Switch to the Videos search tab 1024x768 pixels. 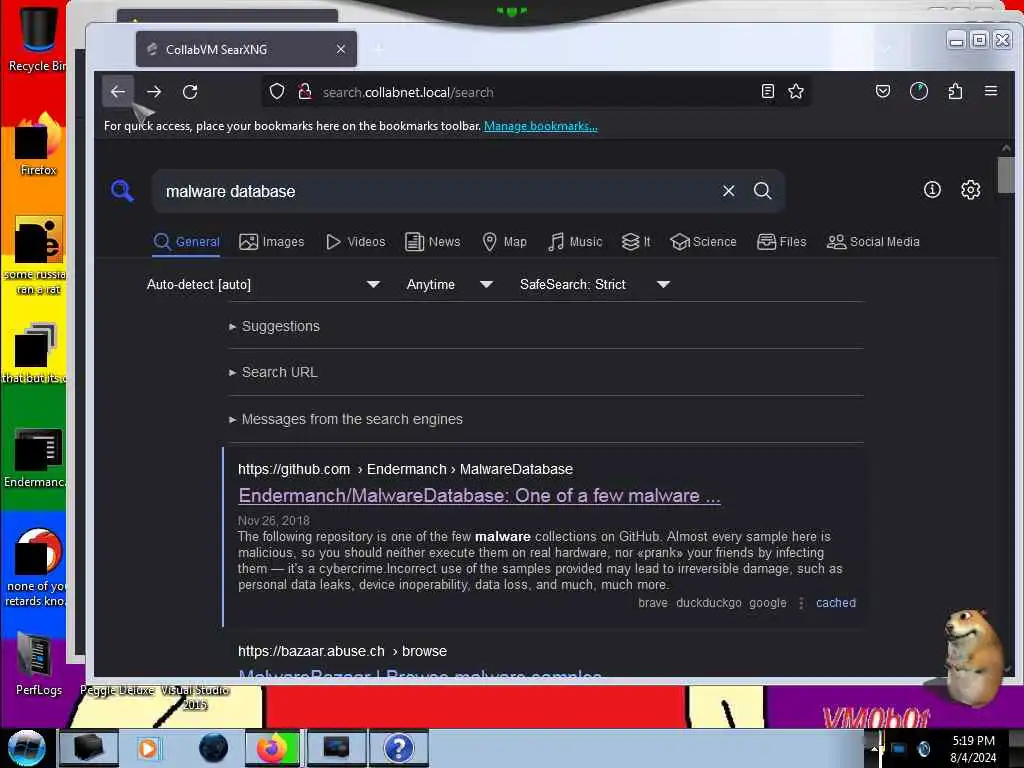point(355,242)
